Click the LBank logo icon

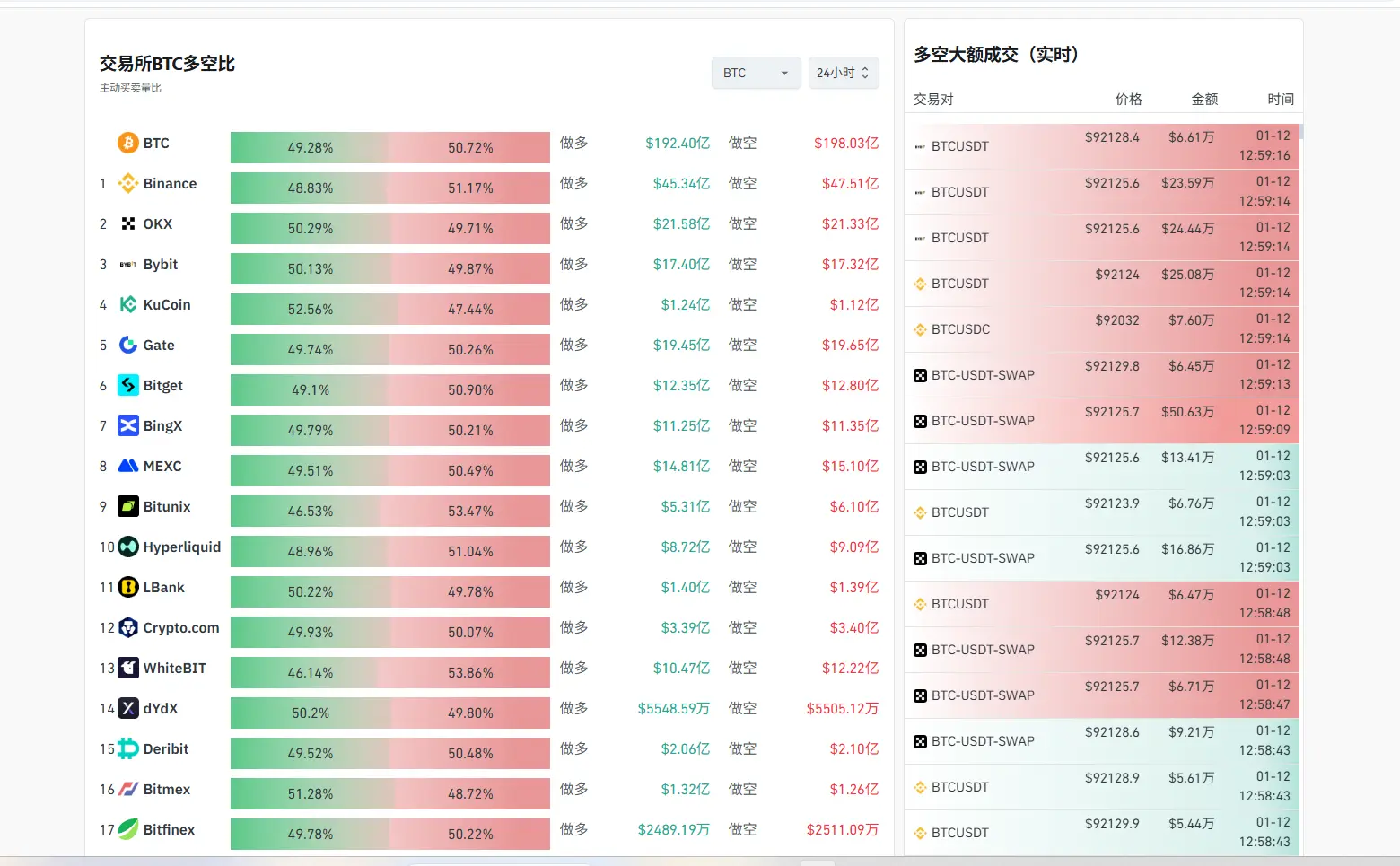pyautogui.click(x=128, y=587)
